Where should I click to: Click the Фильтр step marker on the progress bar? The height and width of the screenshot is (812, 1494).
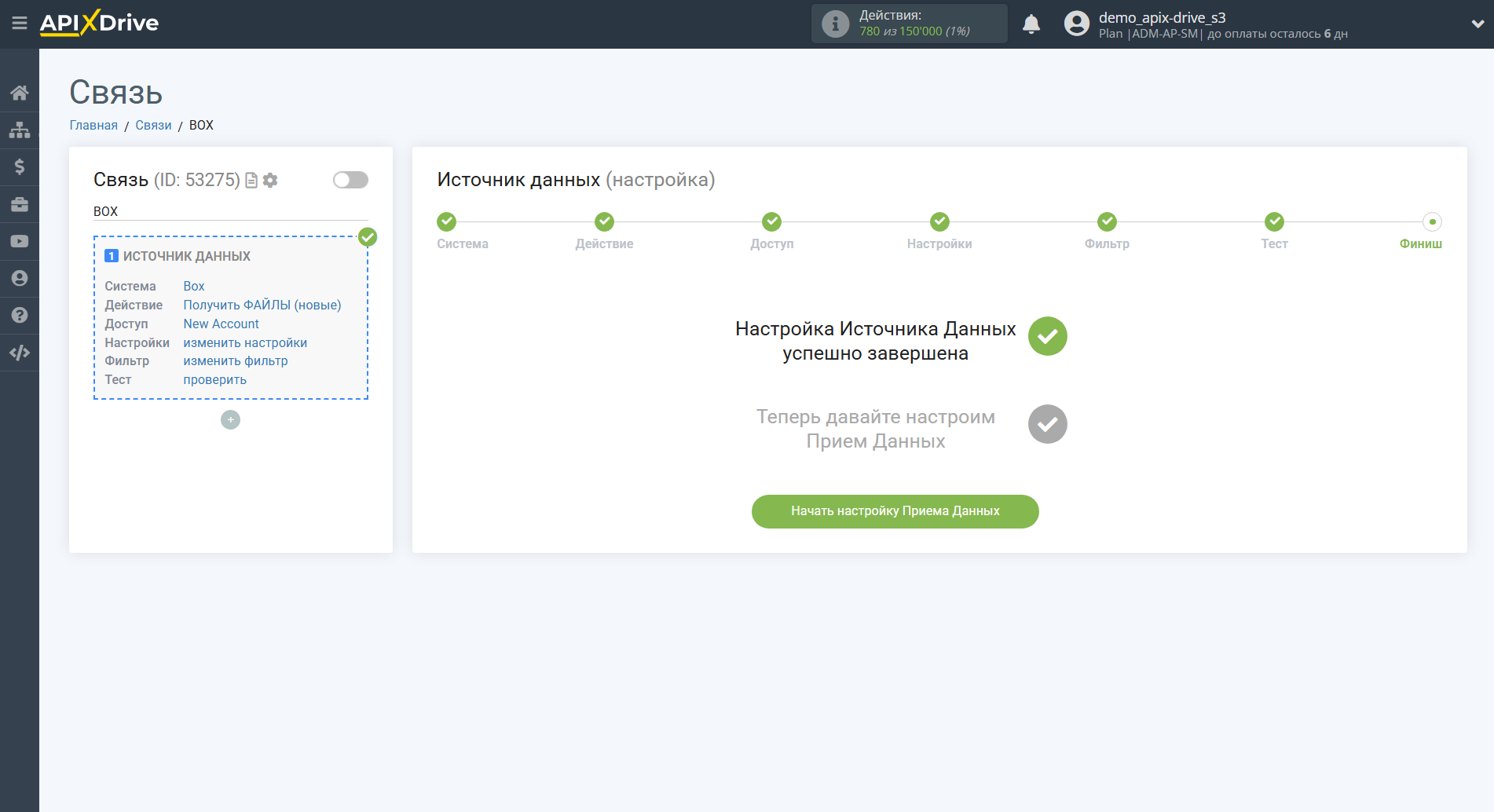[x=1107, y=221]
